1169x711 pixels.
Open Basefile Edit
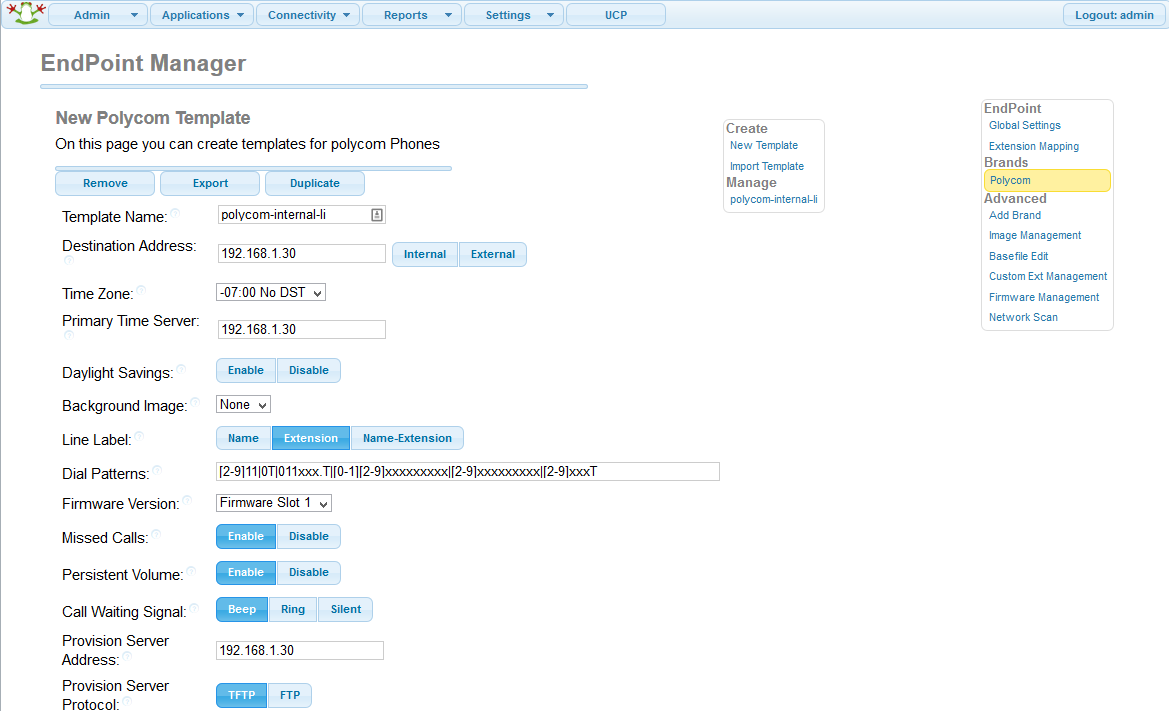click(1018, 256)
